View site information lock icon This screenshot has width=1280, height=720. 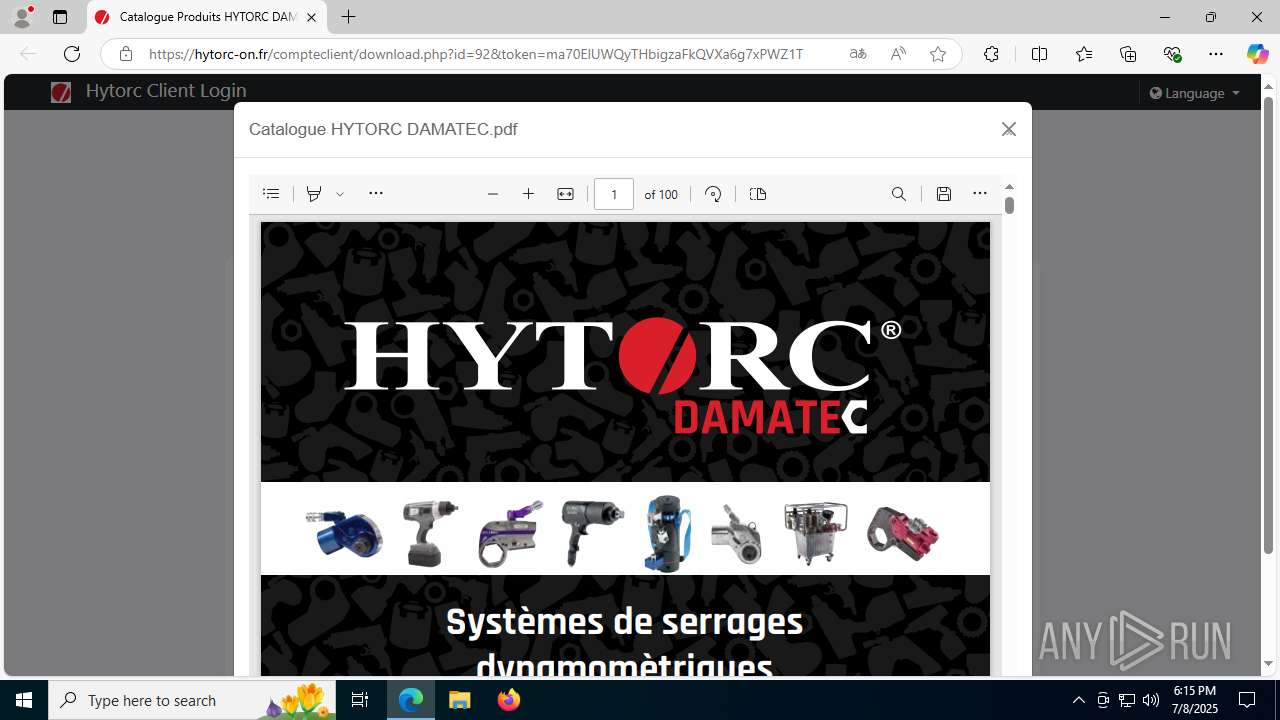tap(126, 54)
